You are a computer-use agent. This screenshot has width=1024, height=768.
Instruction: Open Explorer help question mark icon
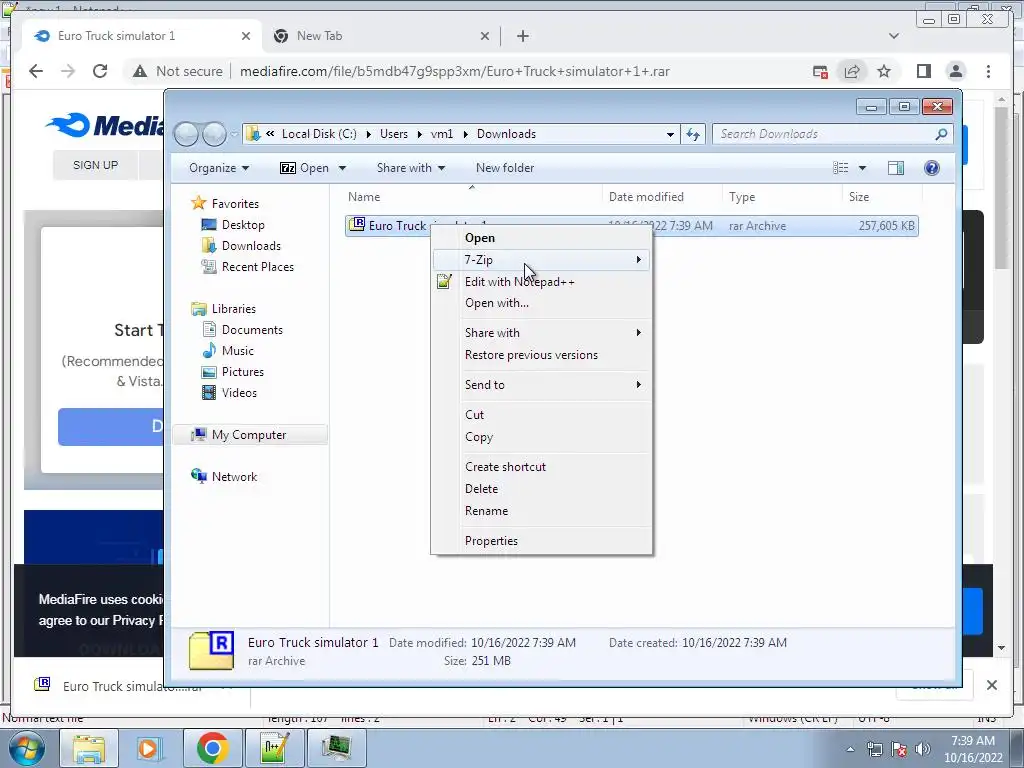coord(932,168)
